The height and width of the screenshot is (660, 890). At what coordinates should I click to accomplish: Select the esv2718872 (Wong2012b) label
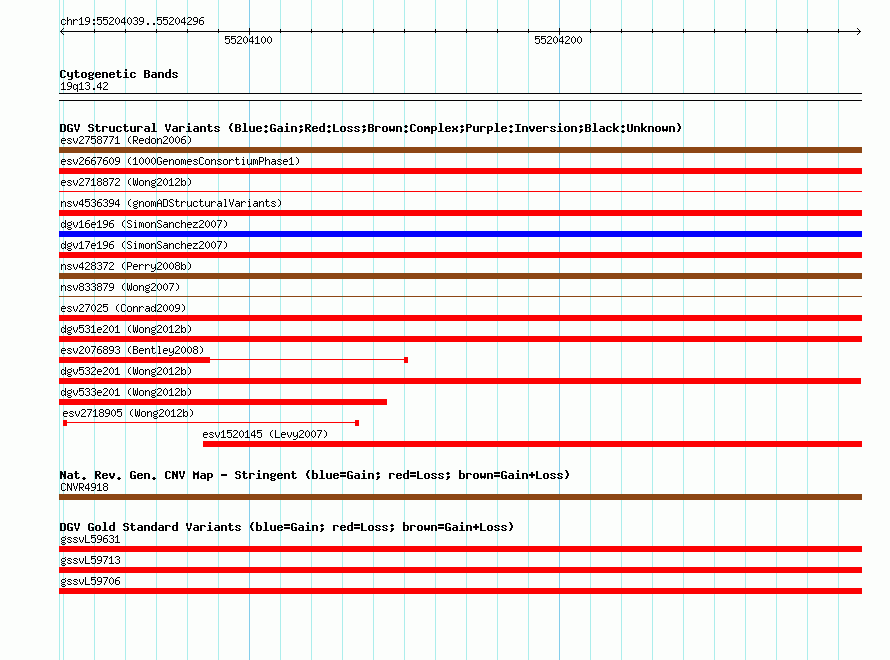click(126, 182)
